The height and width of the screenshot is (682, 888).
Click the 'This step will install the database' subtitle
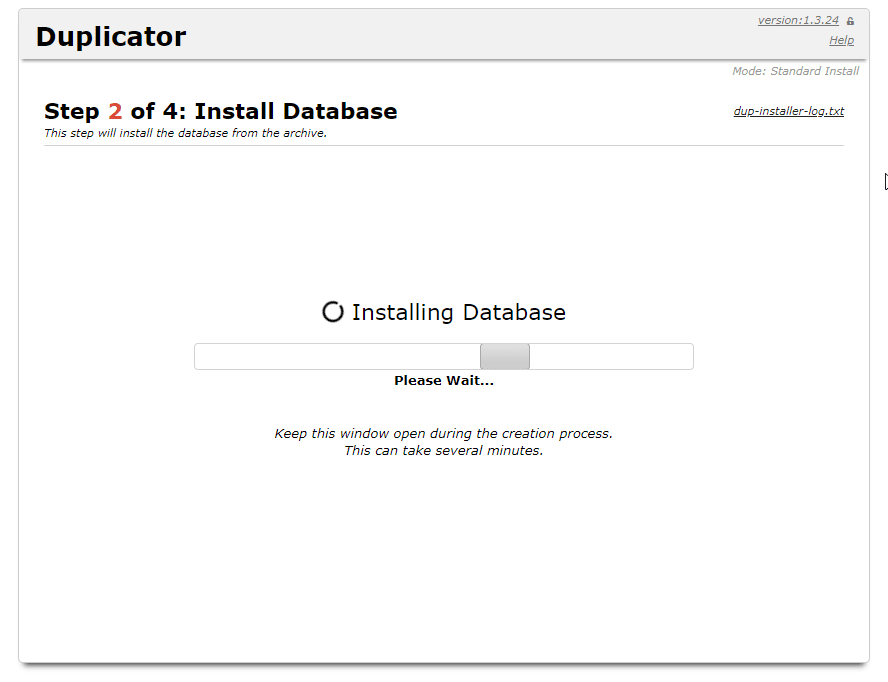pyautogui.click(x=185, y=133)
